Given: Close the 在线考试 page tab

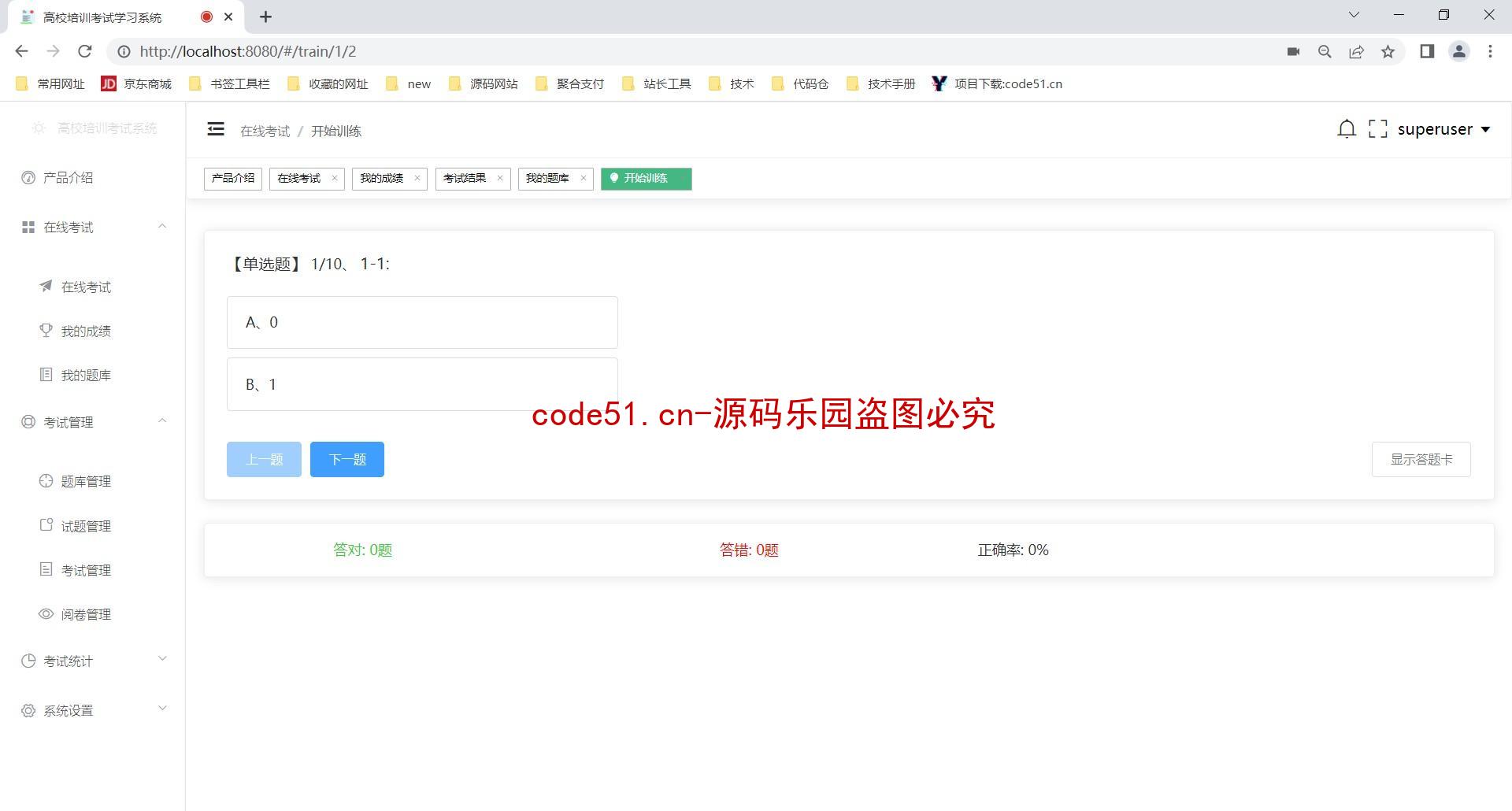Looking at the screenshot, I should point(335,179).
